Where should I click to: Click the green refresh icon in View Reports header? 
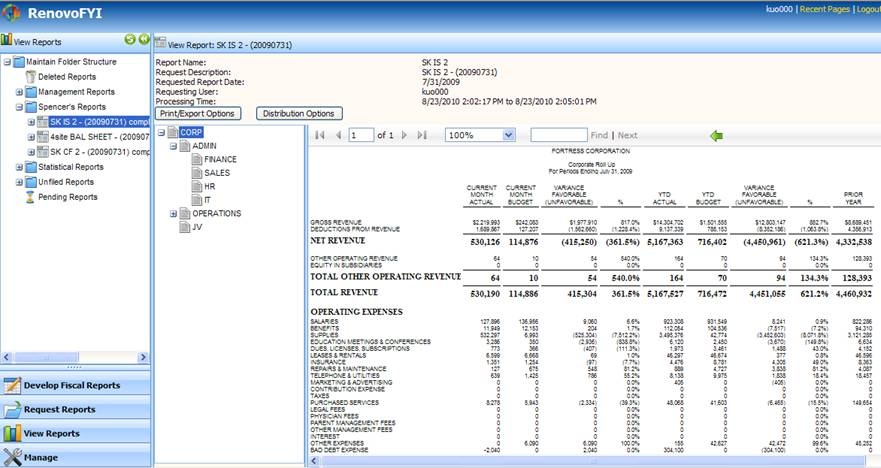[130, 39]
